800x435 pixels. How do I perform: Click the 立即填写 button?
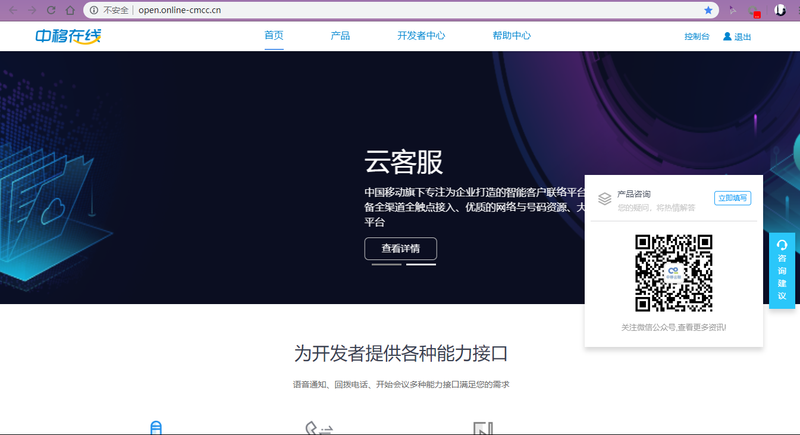coord(732,198)
